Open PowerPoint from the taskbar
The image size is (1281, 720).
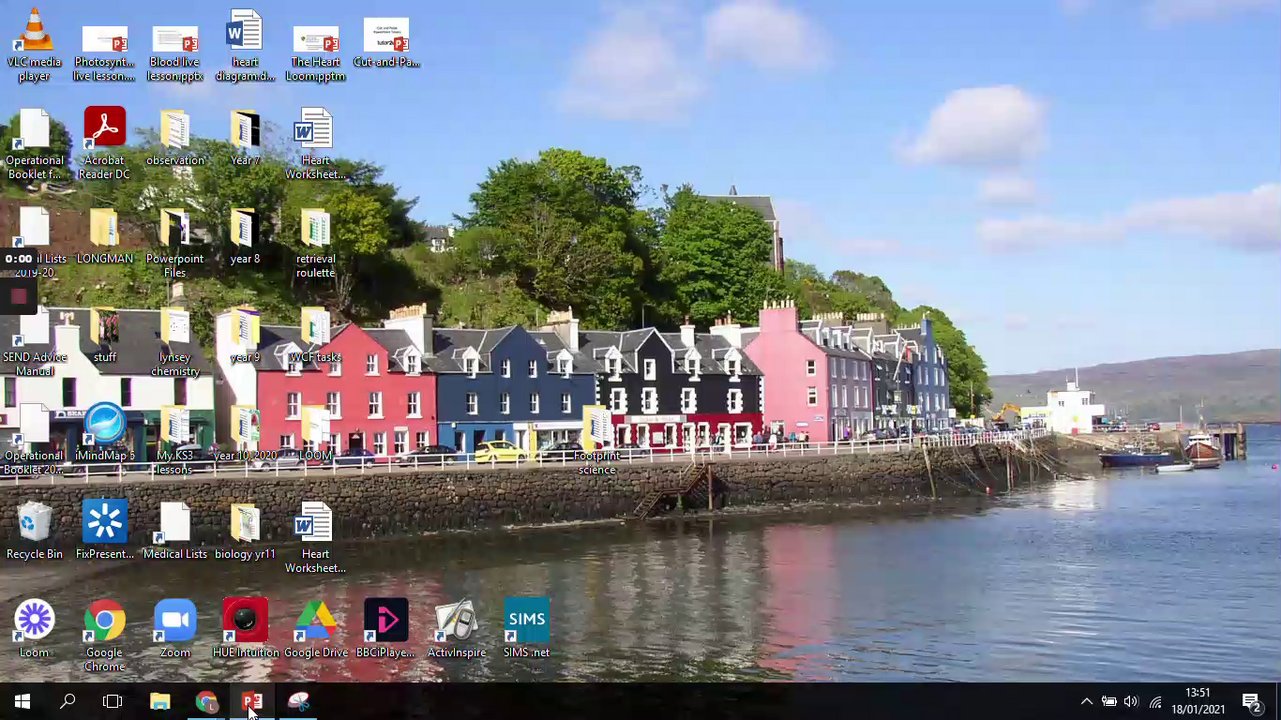(251, 702)
